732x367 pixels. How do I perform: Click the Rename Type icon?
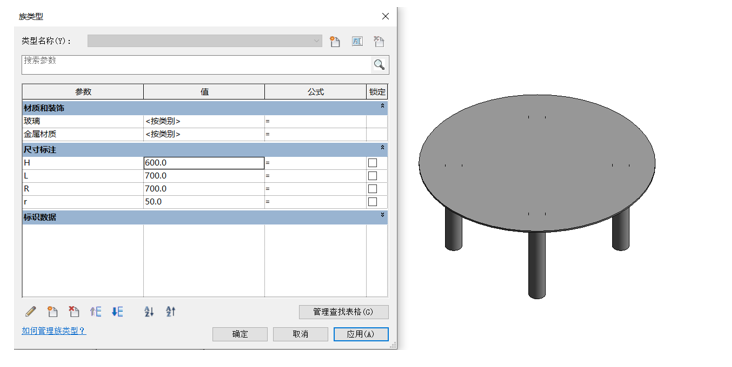click(357, 41)
